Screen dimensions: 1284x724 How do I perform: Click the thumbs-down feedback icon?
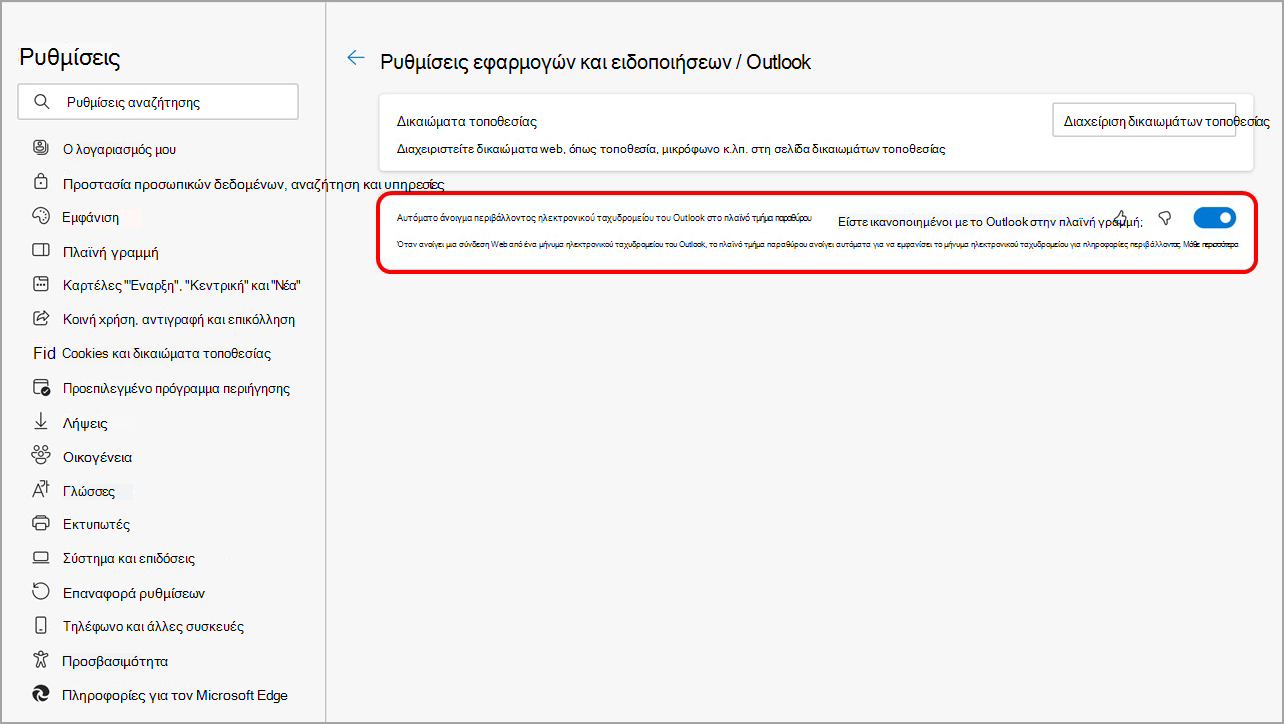point(1164,218)
